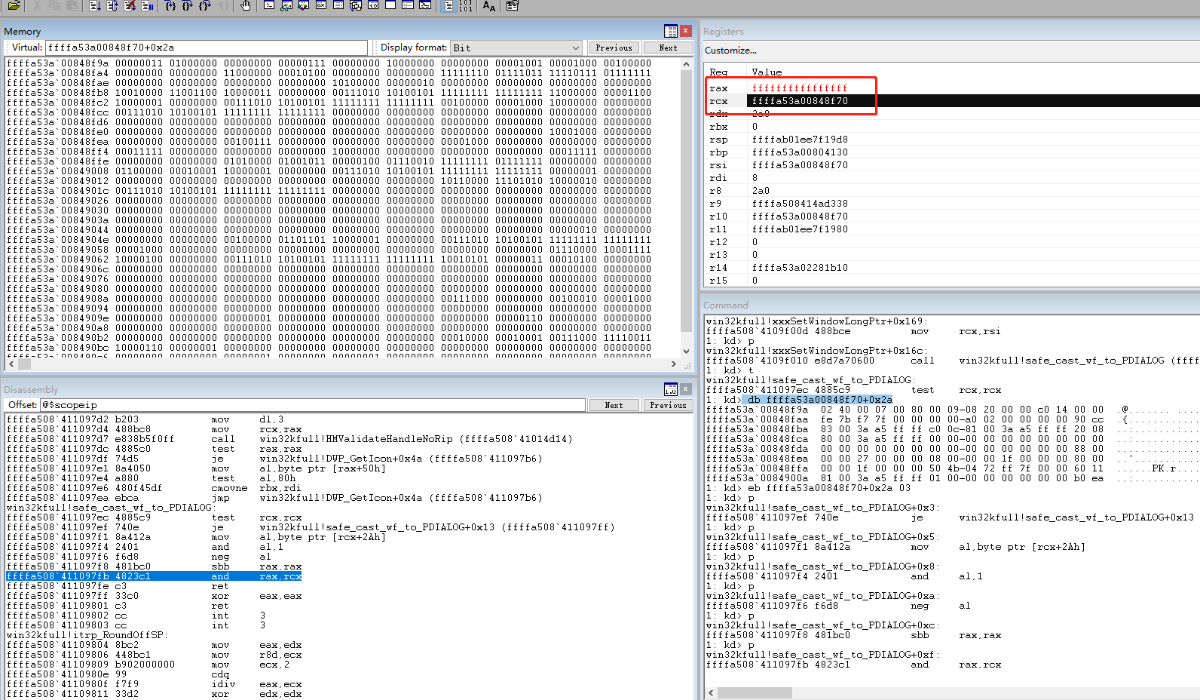This screenshot has height=700, width=1200.
Task: Click the Restart debugging toolbar icon
Action: click(x=112, y=6)
